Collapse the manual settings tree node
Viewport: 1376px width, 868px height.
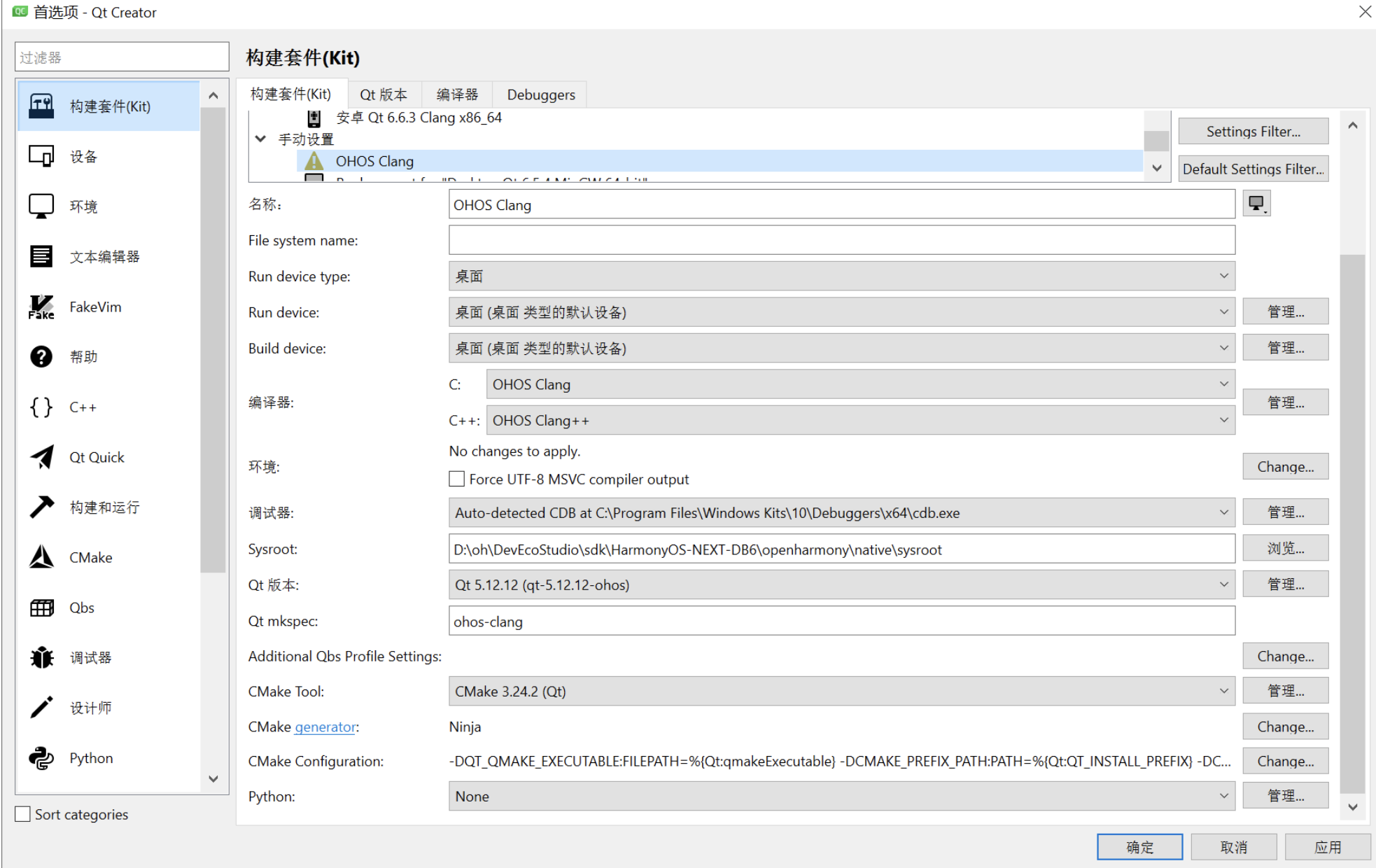click(x=260, y=139)
